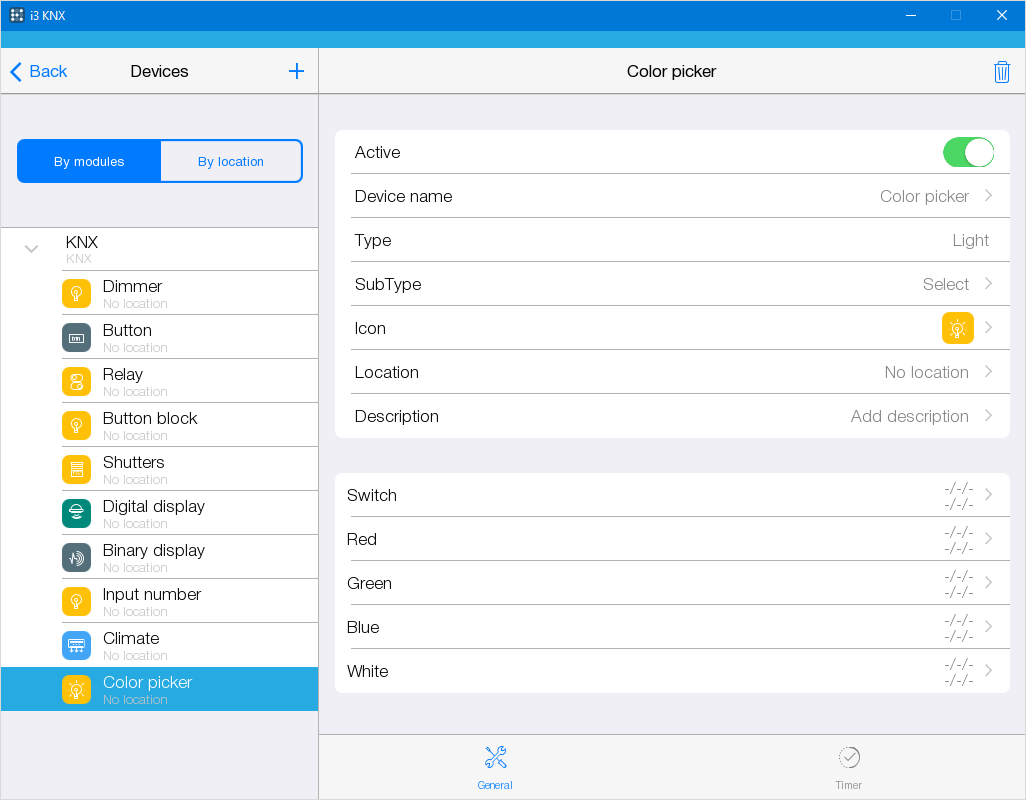Open the Shutters device icon
Viewport: 1026px width, 800px height.
(x=77, y=469)
